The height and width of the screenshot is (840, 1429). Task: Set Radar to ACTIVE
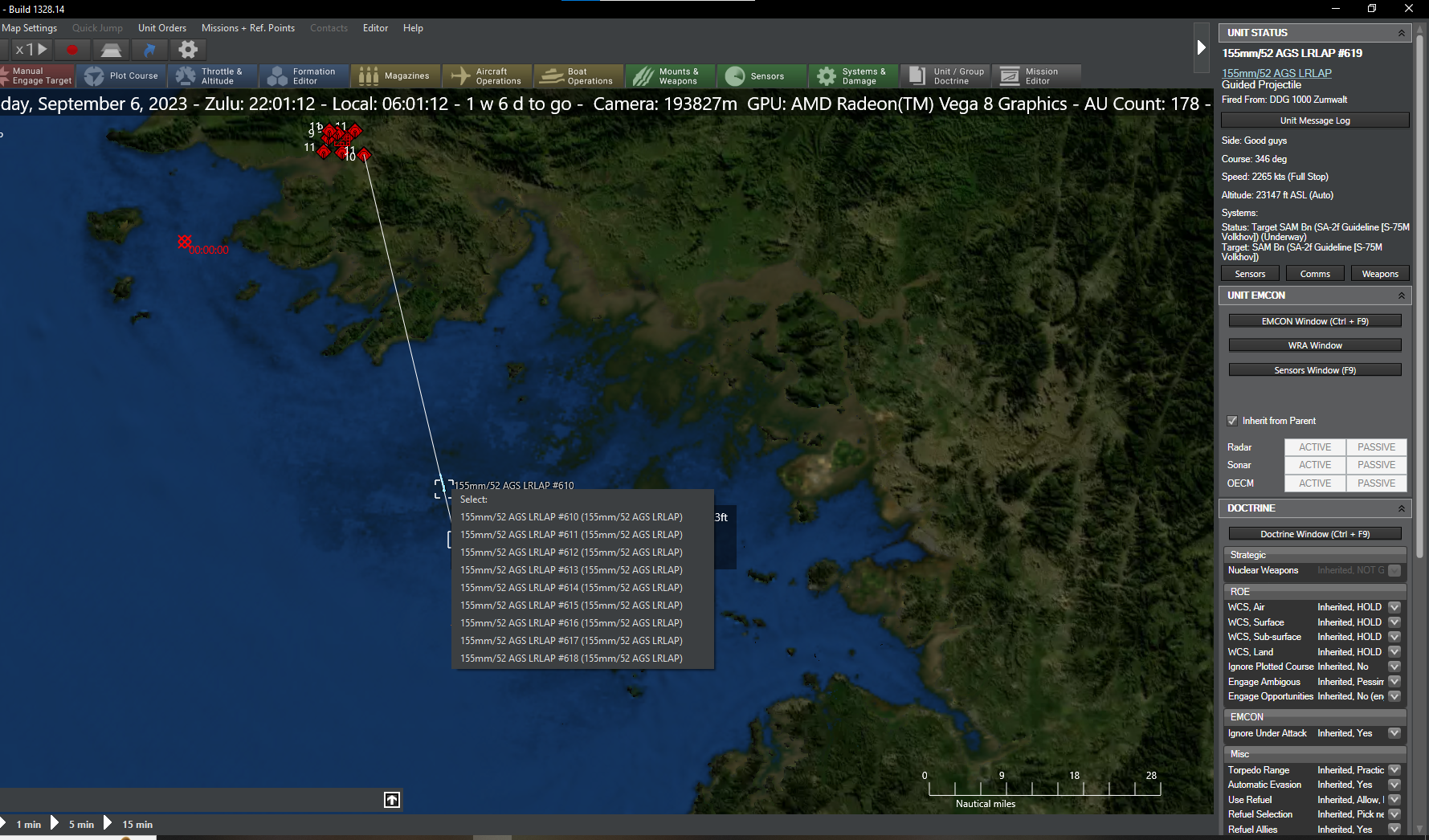(1315, 447)
